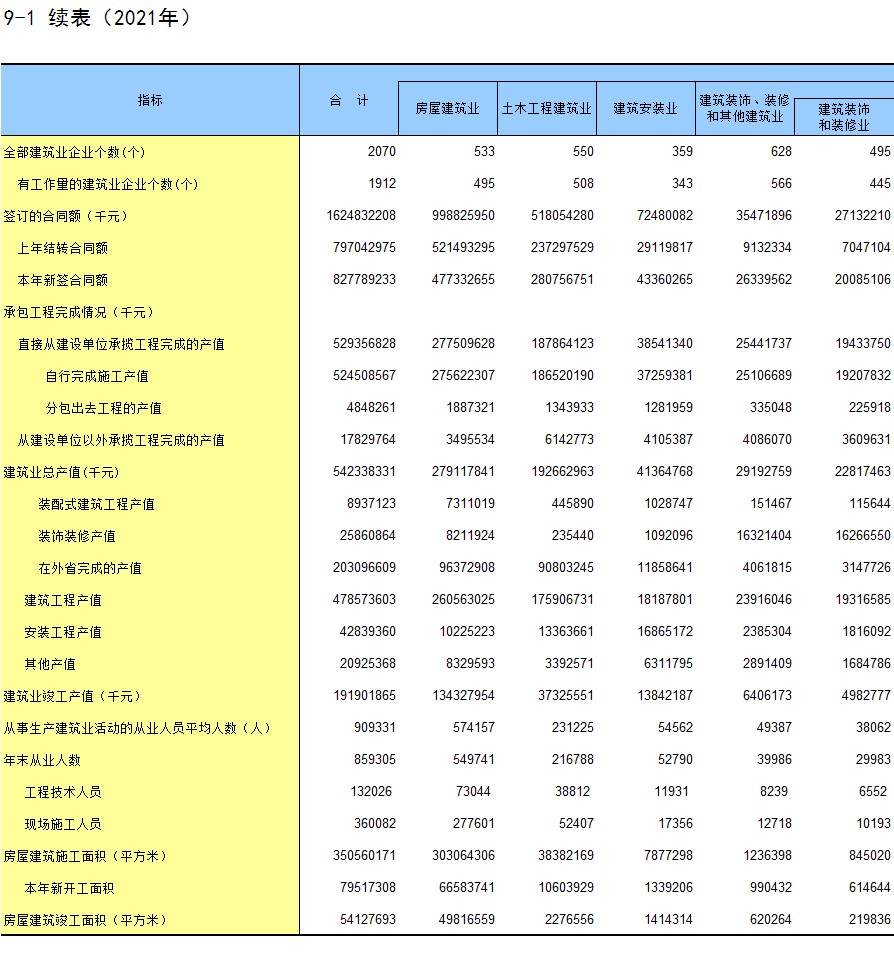Select cell value 998825950
This screenshot has width=894, height=968.
tap(463, 216)
